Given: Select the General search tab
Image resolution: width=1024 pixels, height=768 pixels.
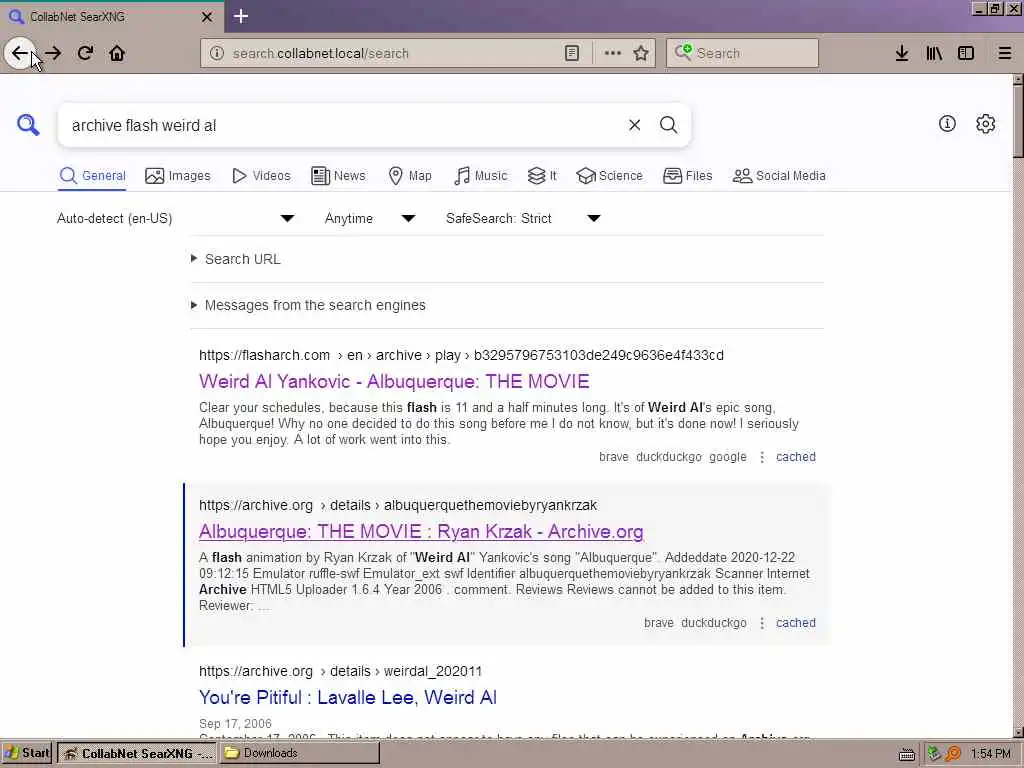Looking at the screenshot, I should 92,176.
